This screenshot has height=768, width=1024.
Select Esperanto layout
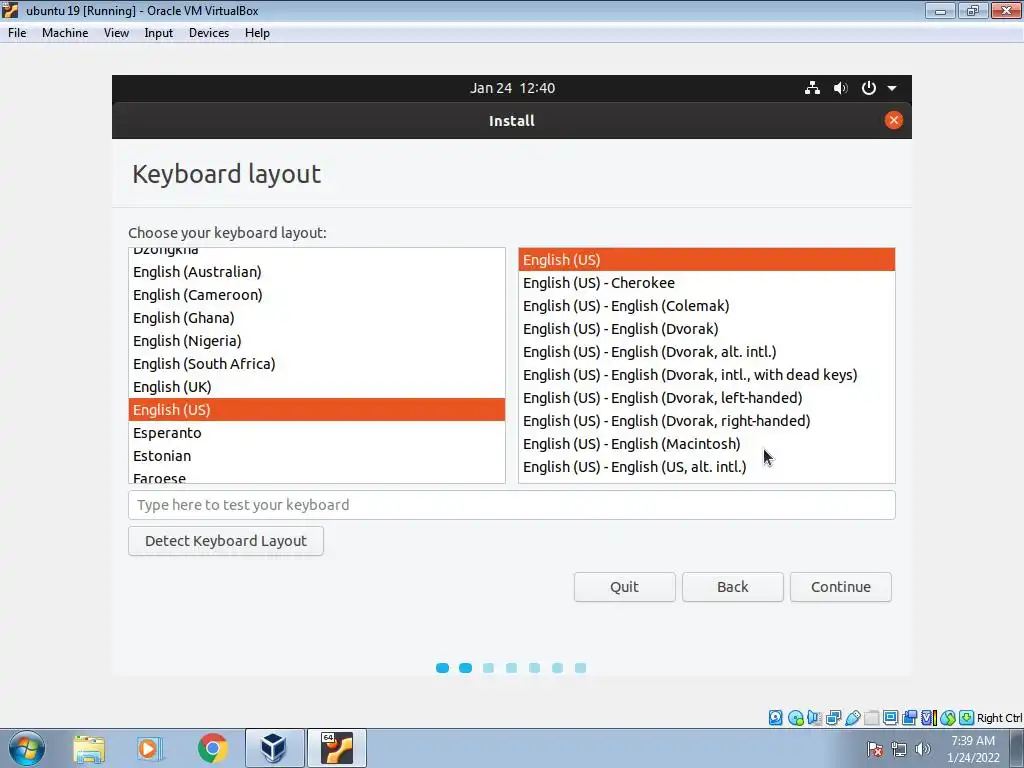(317, 433)
